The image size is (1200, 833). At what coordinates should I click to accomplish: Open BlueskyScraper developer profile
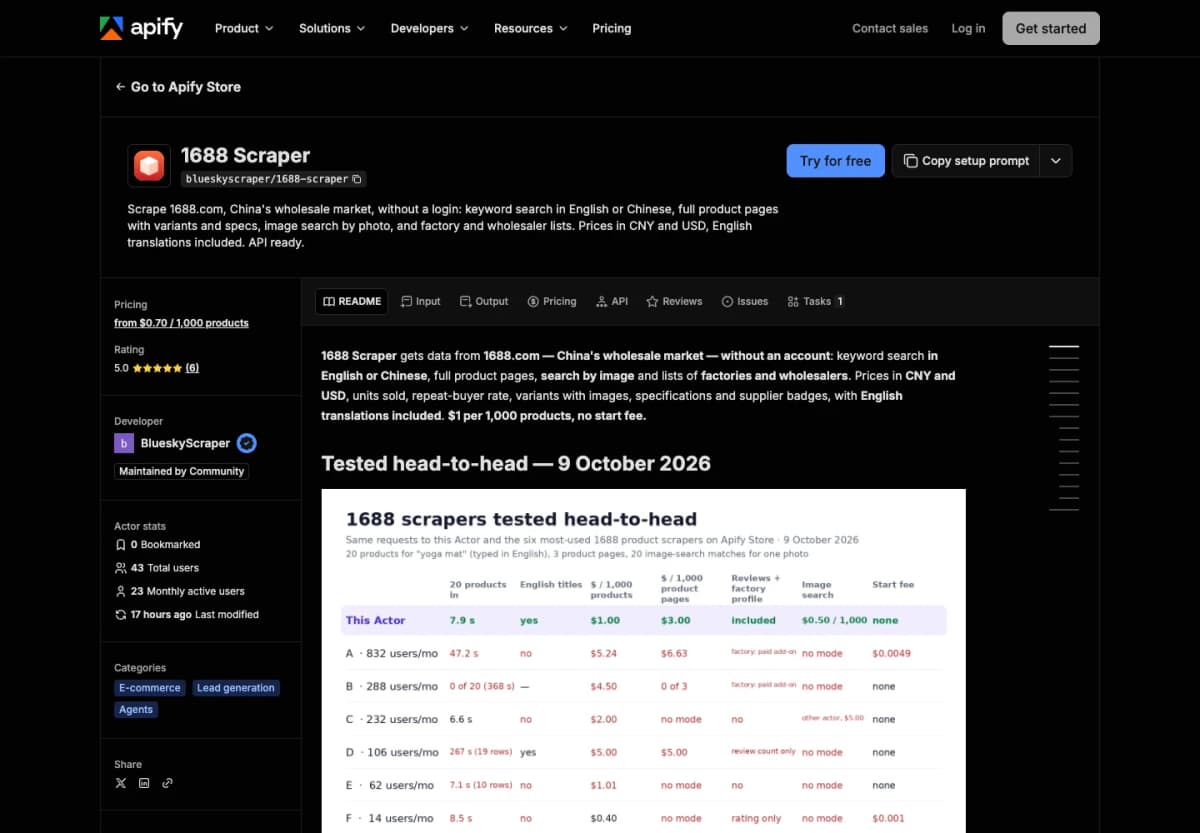click(185, 443)
